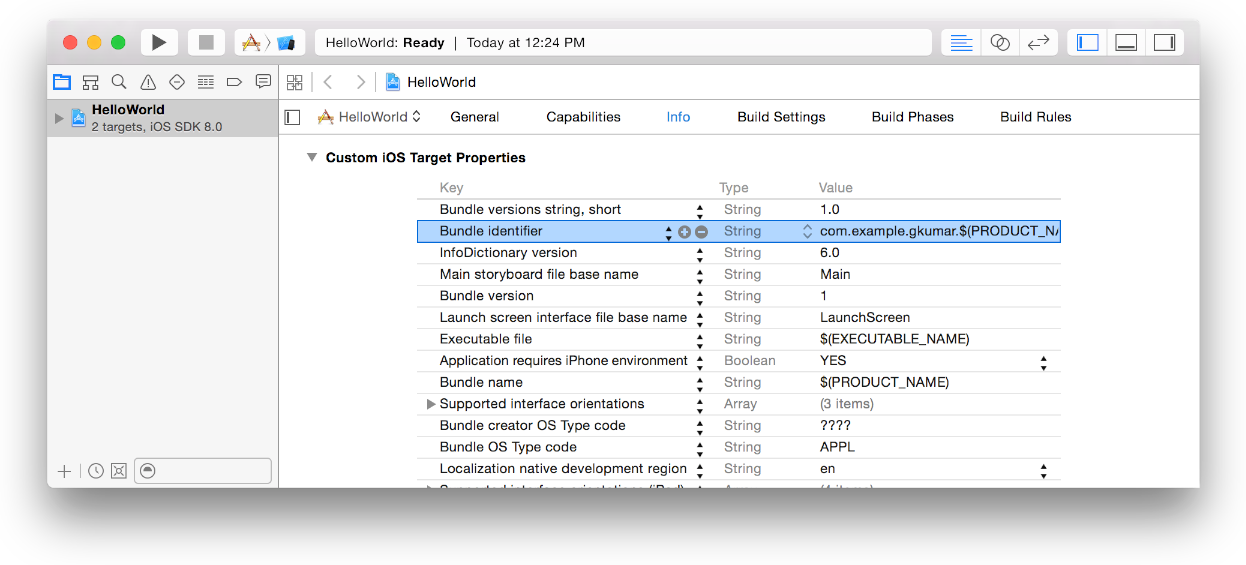Switch to the Capabilities tab

[x=583, y=117]
